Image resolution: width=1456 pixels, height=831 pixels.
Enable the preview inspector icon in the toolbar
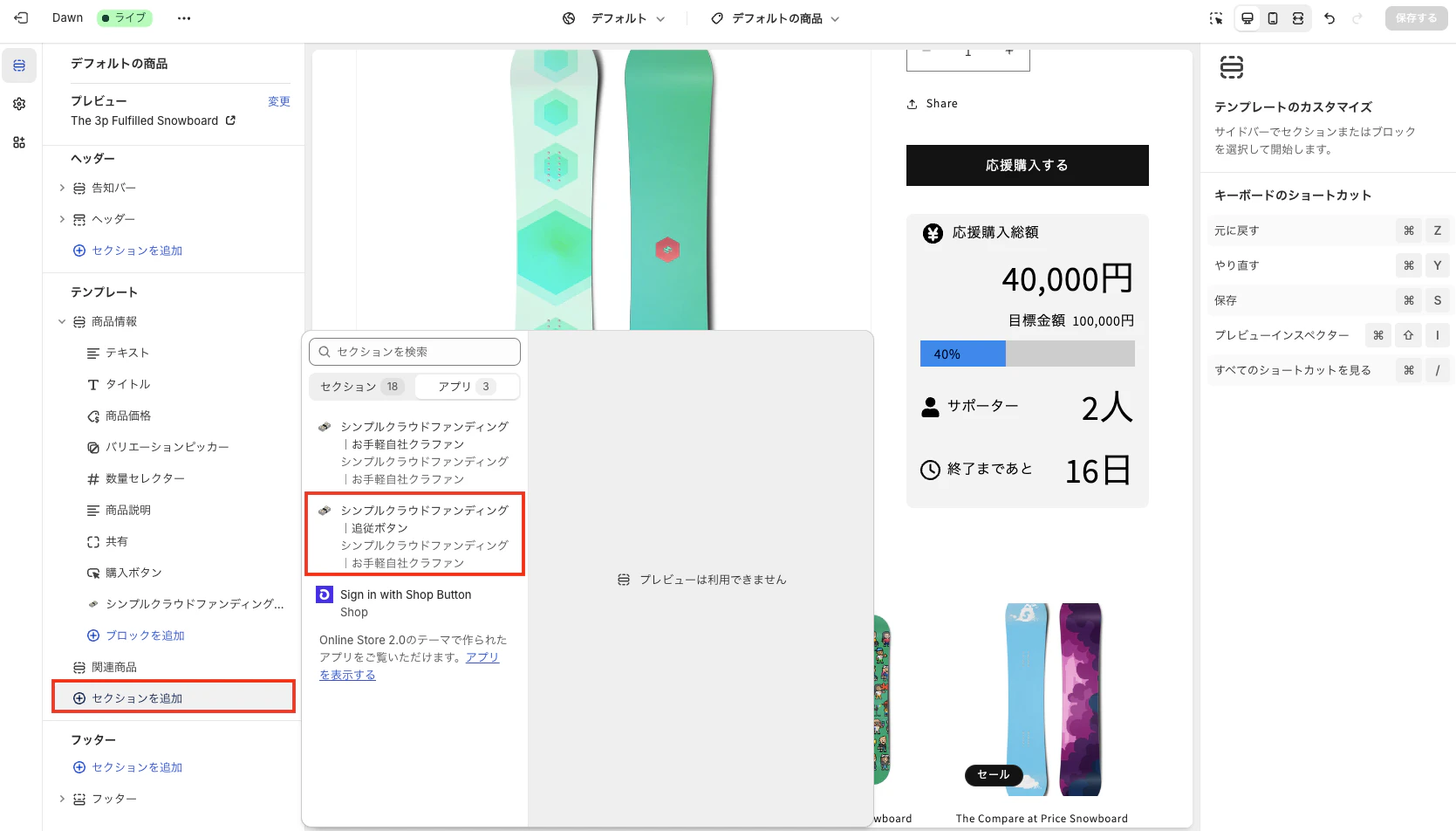pos(1216,17)
